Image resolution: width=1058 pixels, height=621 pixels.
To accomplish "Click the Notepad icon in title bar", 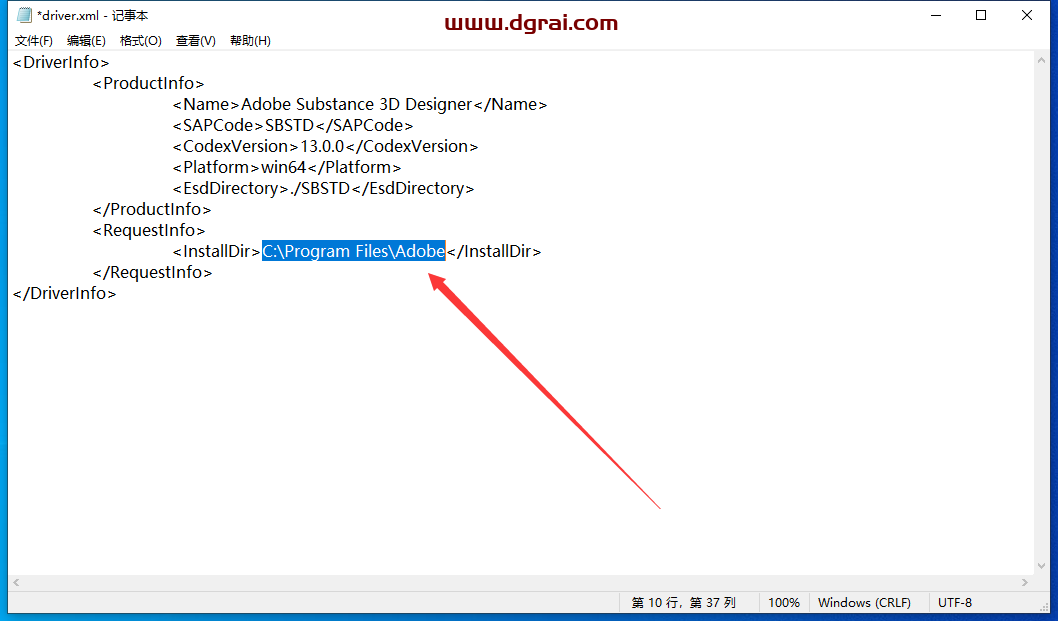I will 24,15.
